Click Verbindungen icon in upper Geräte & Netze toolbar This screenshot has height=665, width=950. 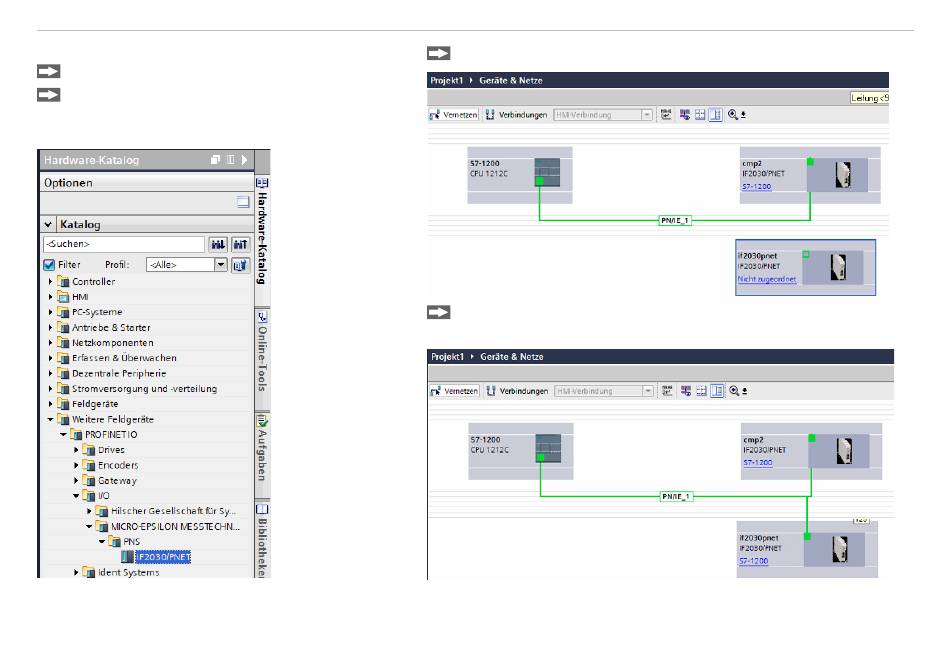(490, 114)
